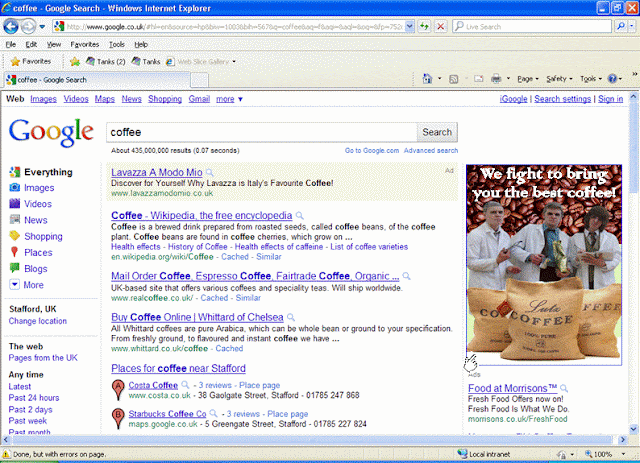640x463 pixels.
Task: Open the Help menu
Action: (141, 45)
